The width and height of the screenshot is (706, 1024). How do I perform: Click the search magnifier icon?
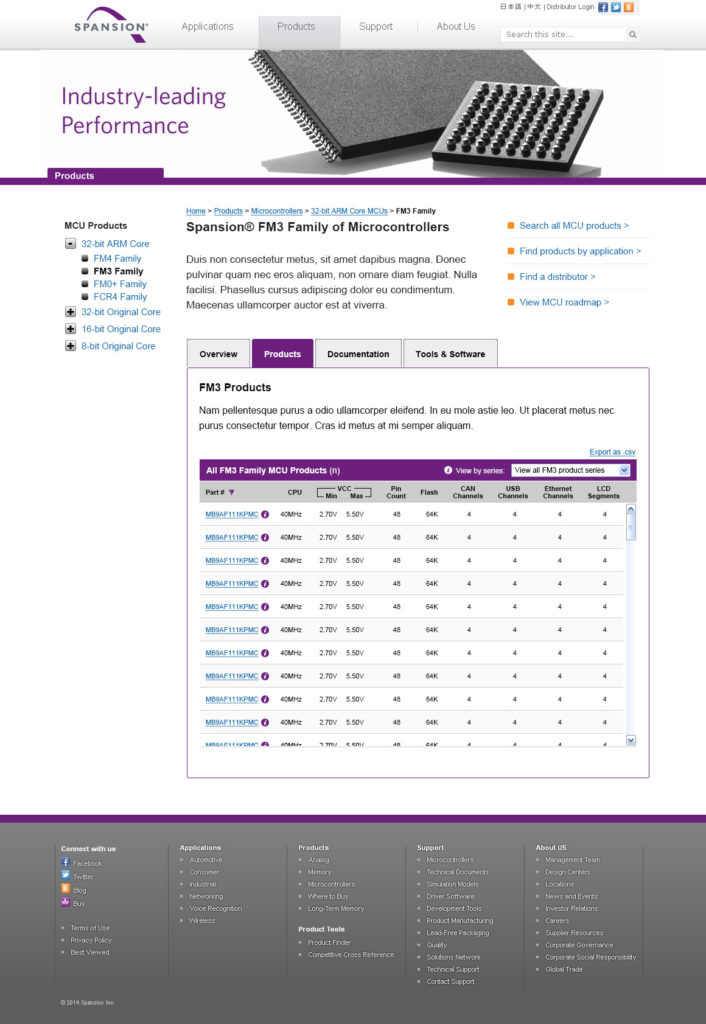coord(632,34)
